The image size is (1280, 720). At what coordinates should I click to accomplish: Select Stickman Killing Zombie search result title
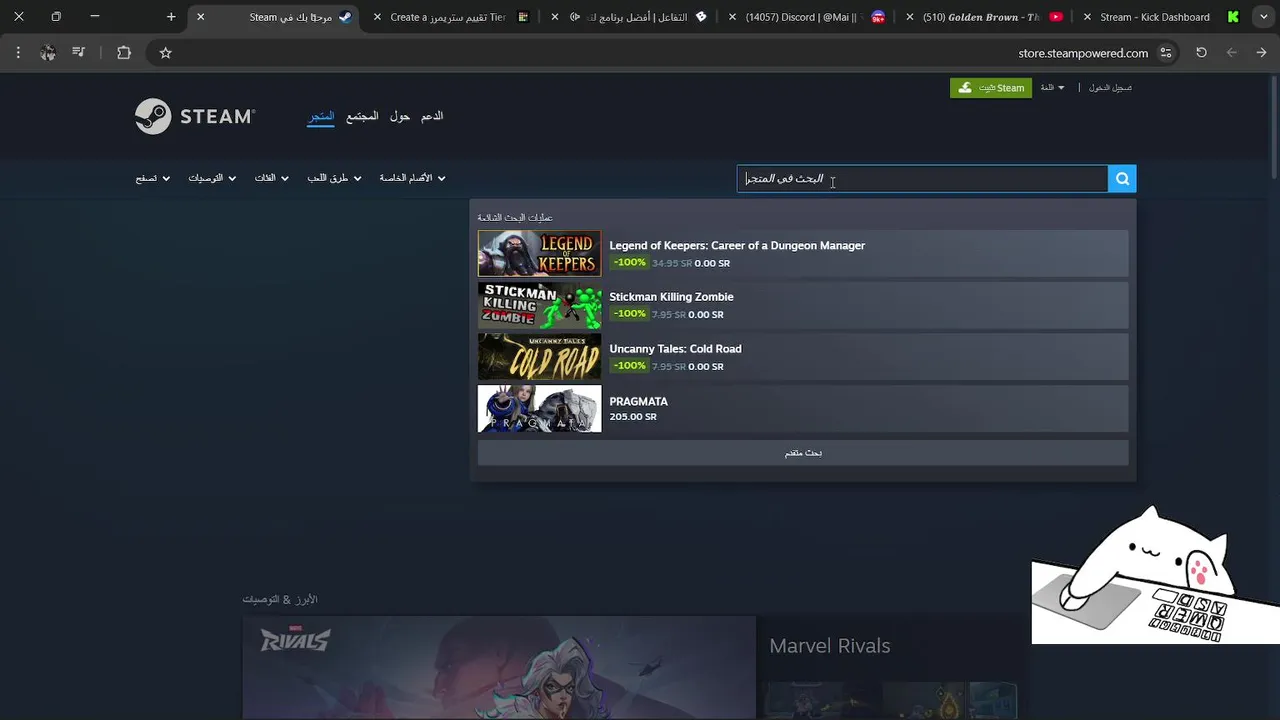(x=671, y=297)
